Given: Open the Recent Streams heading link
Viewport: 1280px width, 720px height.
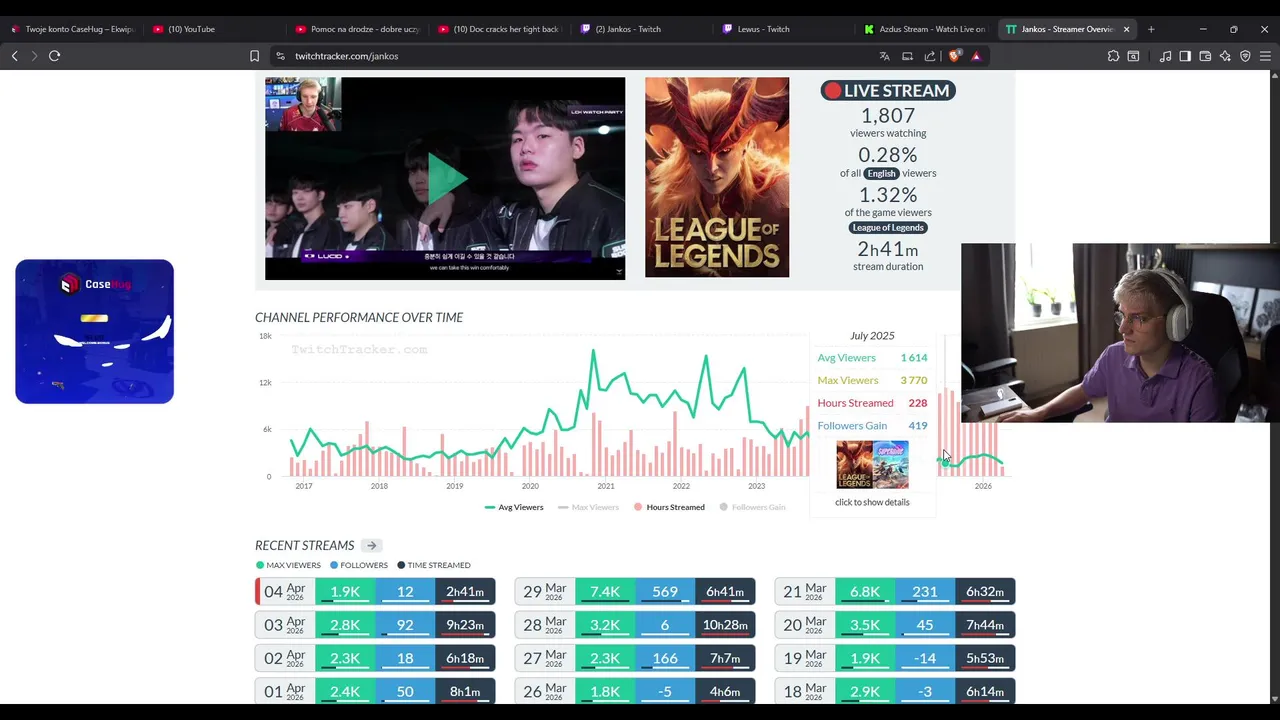Looking at the screenshot, I should (304, 546).
